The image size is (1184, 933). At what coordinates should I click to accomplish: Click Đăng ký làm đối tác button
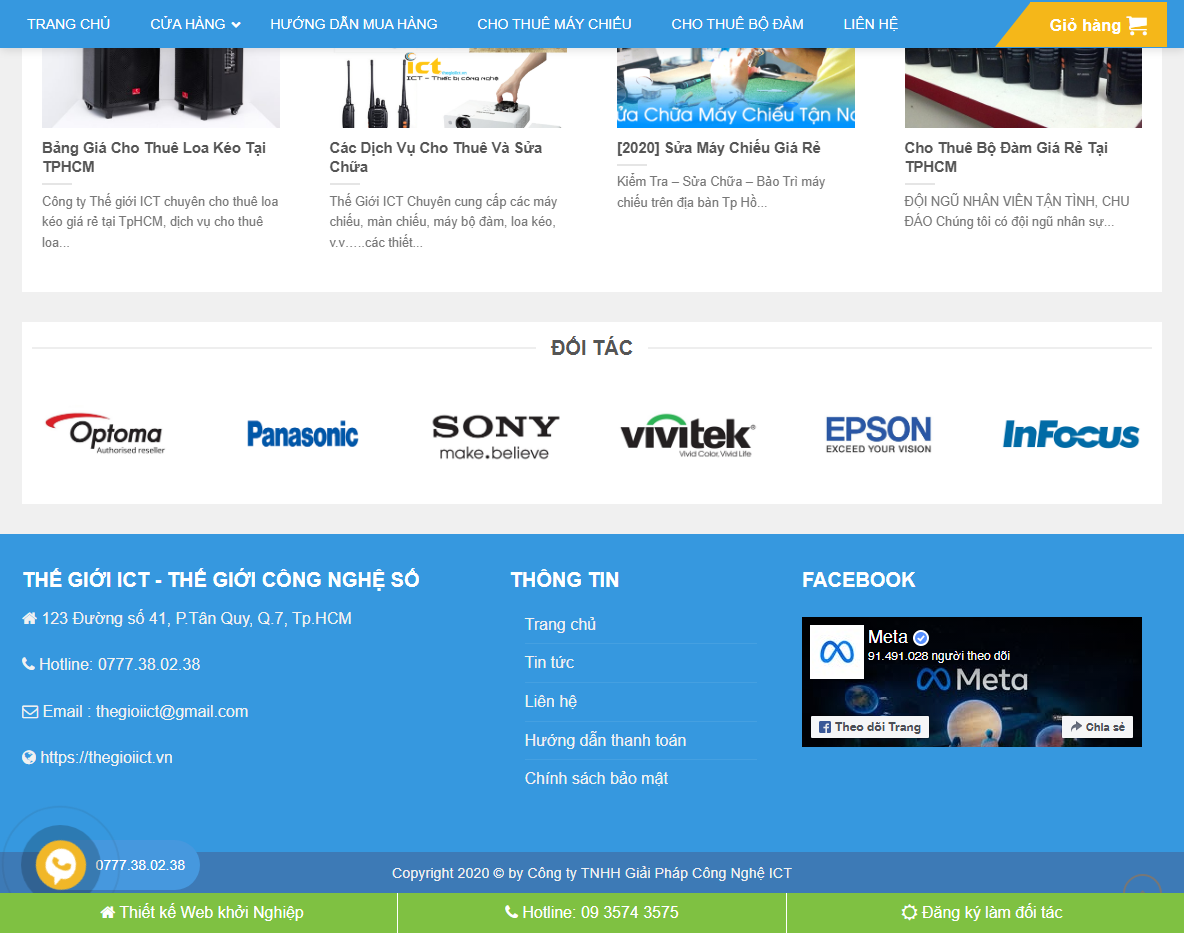click(982, 912)
